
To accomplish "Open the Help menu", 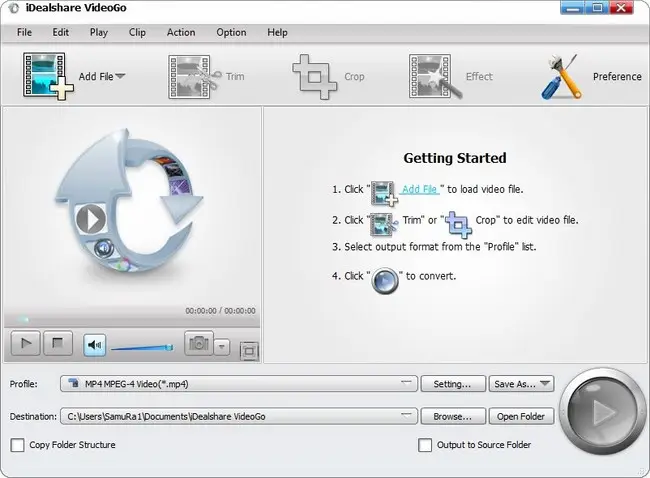I will pyautogui.click(x=277, y=32).
